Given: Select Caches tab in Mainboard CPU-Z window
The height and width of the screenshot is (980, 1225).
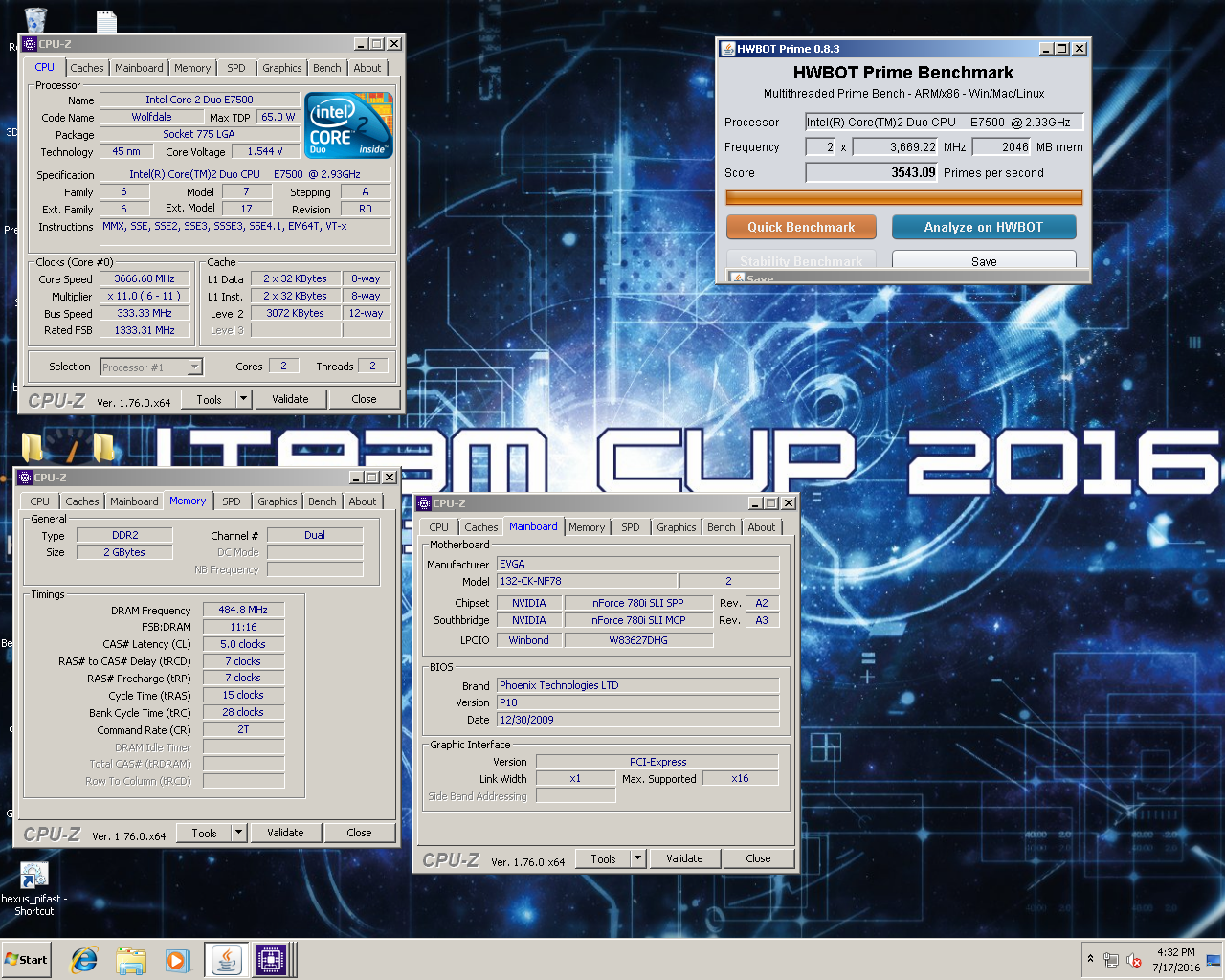Looking at the screenshot, I should click(x=481, y=527).
